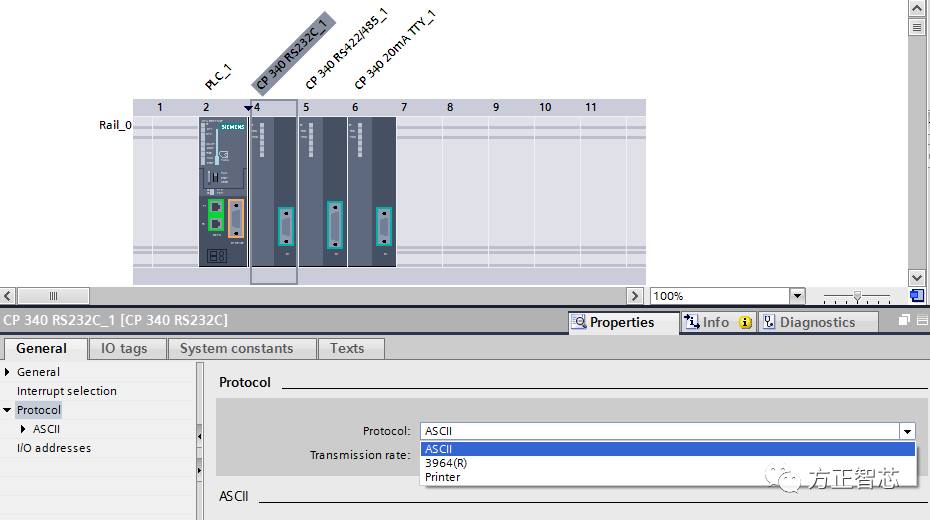Image resolution: width=930 pixels, height=520 pixels.
Task: Click the Info tab warning icon
Action: (745, 322)
